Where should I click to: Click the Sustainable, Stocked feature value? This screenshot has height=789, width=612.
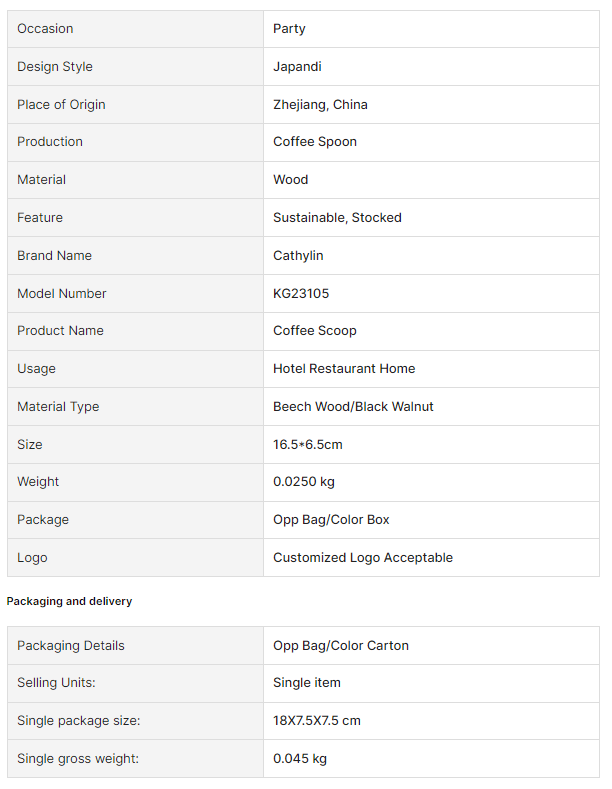[337, 218]
